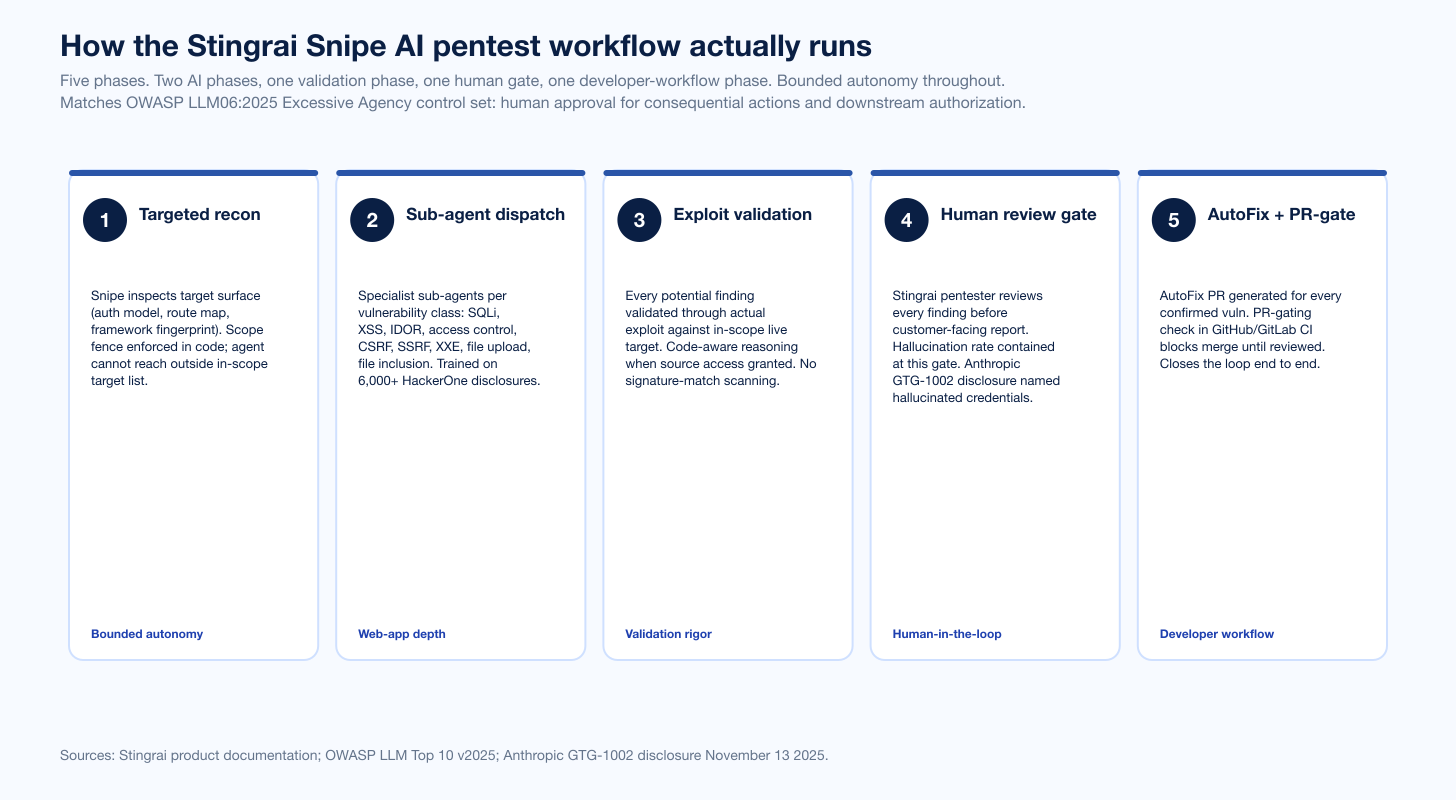The image size is (1456, 800).
Task: Select the 'Targeted recon' card title
Action: point(200,214)
